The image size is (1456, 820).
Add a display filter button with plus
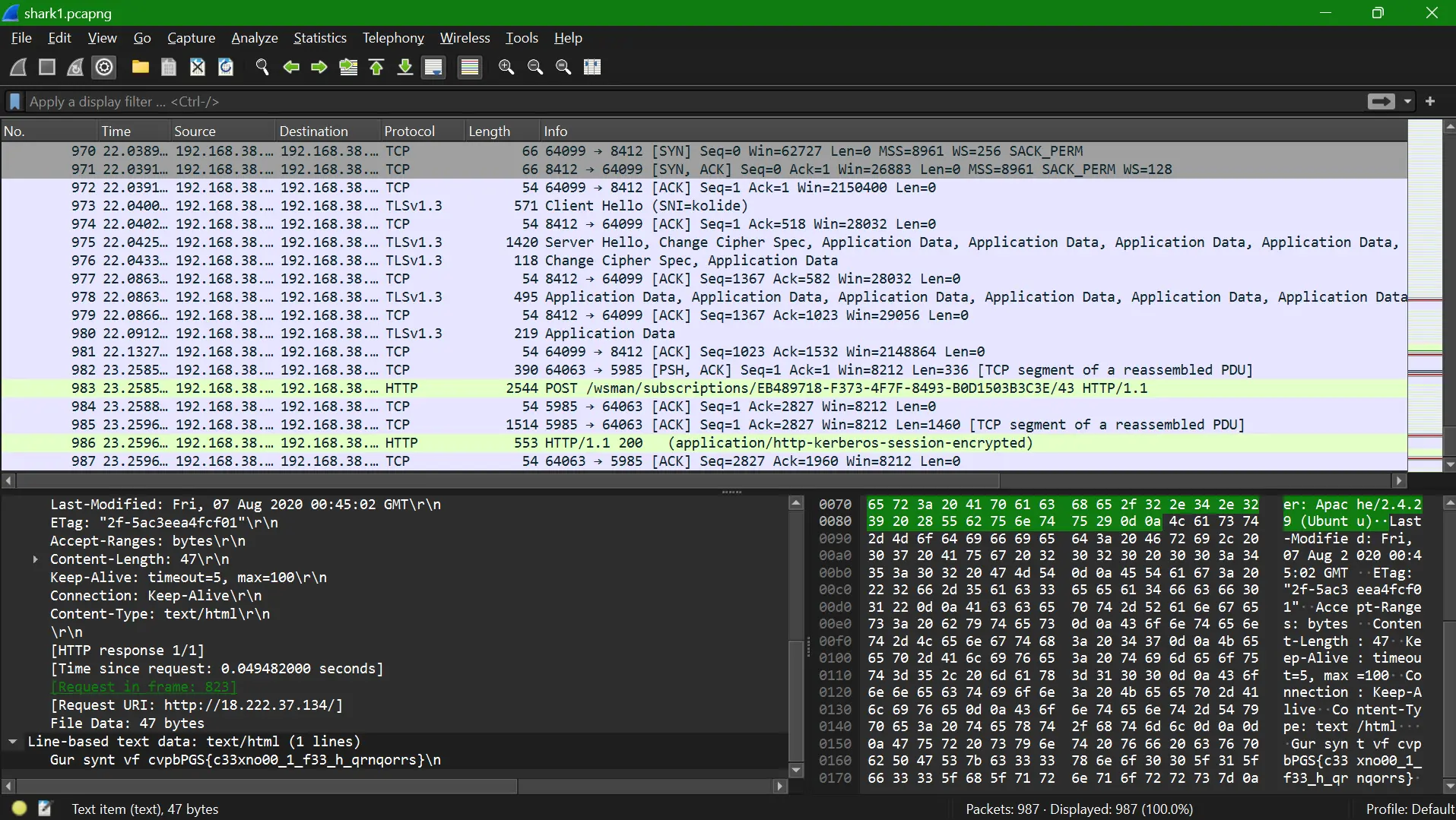point(1430,101)
